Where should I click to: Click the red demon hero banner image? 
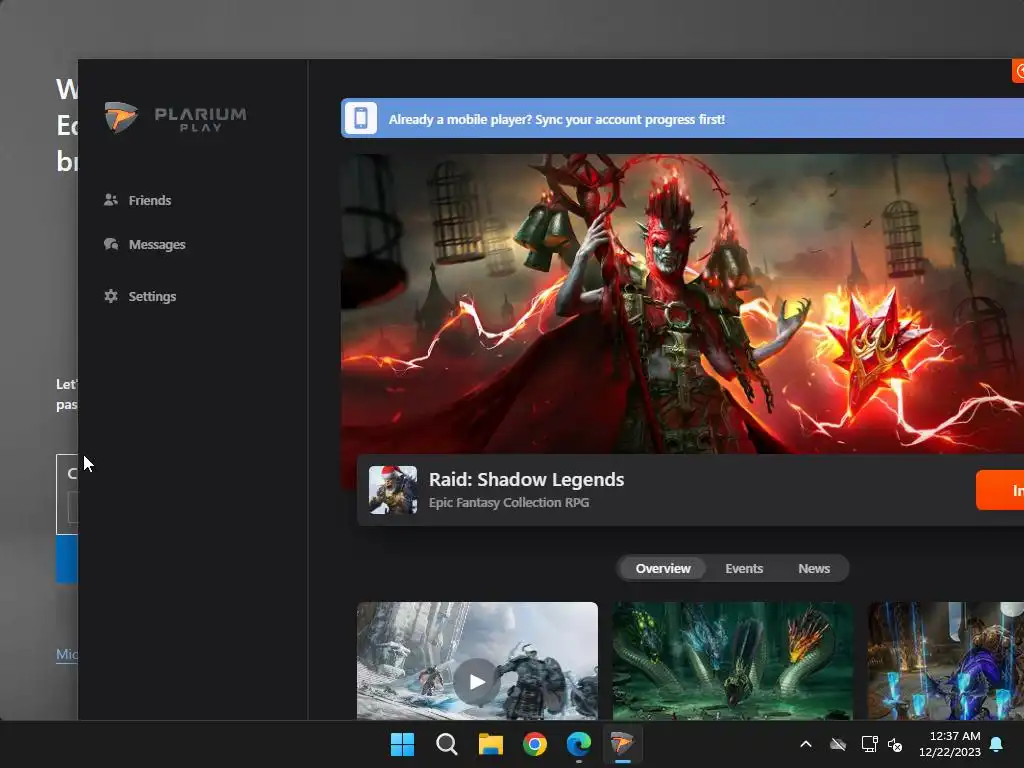click(682, 304)
